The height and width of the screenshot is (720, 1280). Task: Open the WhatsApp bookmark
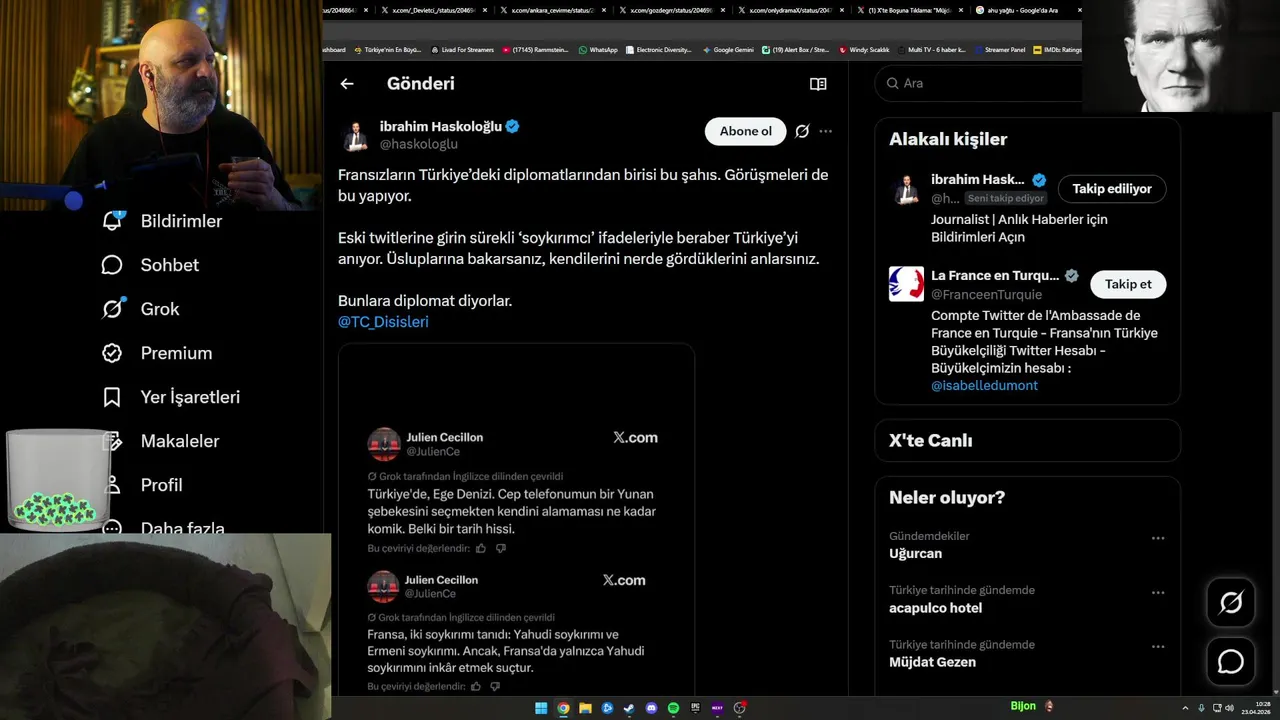(598, 49)
